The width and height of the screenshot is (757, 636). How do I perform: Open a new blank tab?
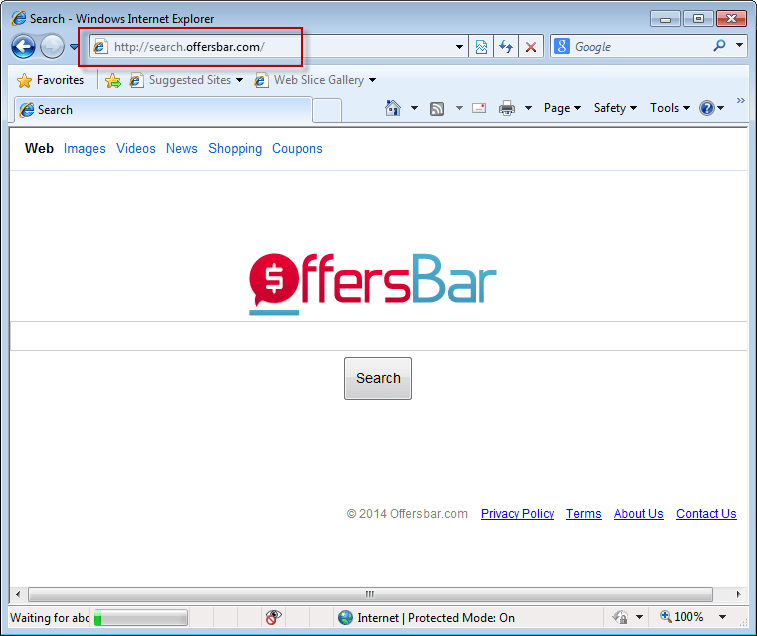click(x=327, y=111)
